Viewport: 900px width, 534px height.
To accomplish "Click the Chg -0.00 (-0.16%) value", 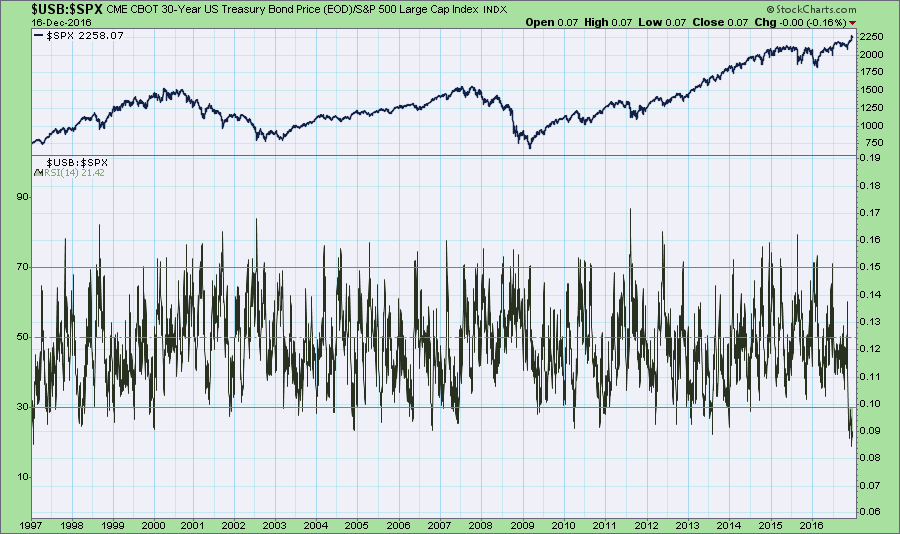I will click(x=800, y=22).
